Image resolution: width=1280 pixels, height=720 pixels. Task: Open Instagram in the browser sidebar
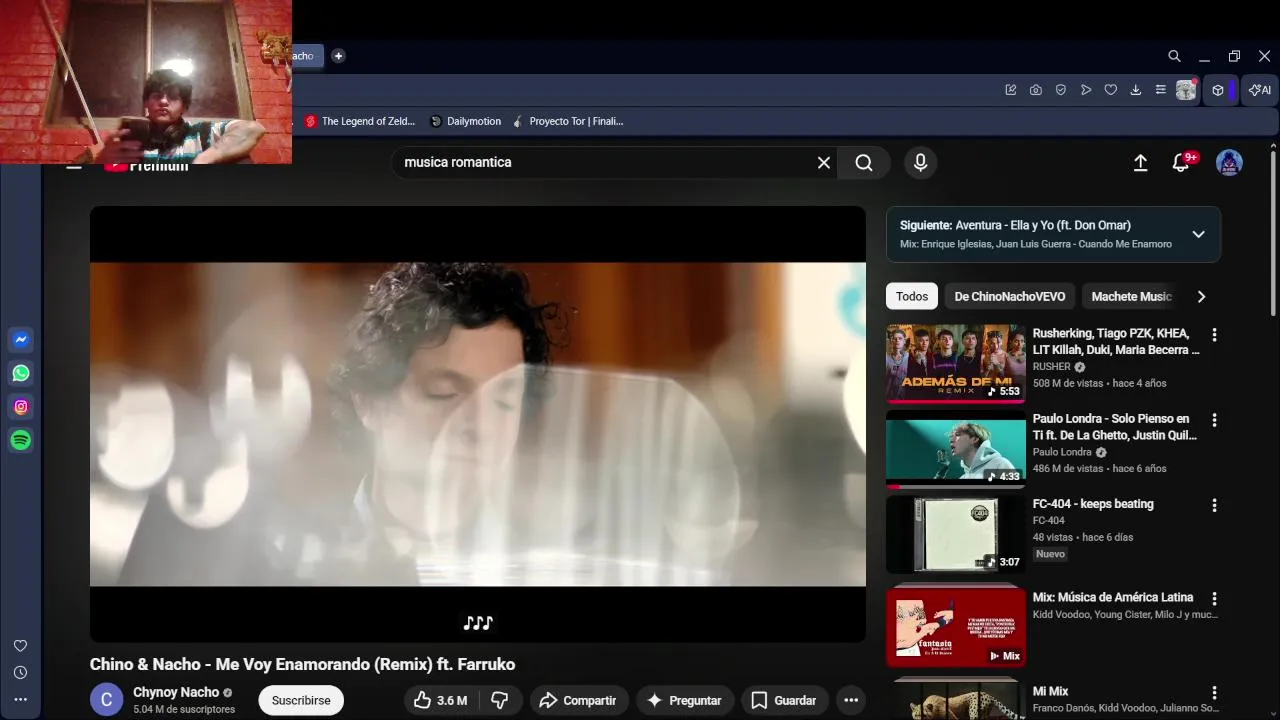21,407
